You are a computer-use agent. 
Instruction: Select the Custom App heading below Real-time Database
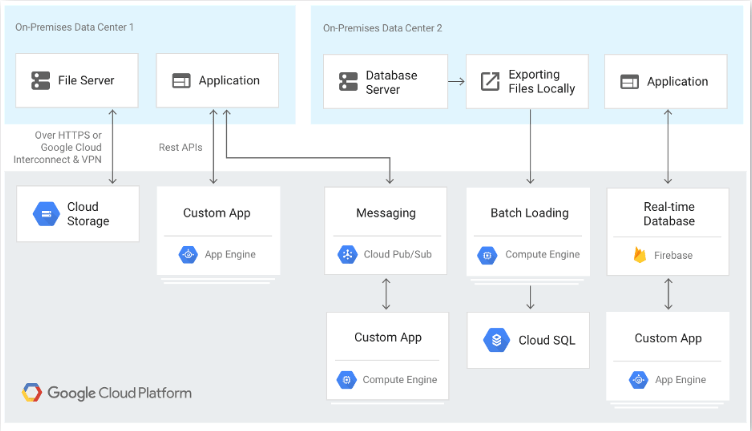click(668, 338)
